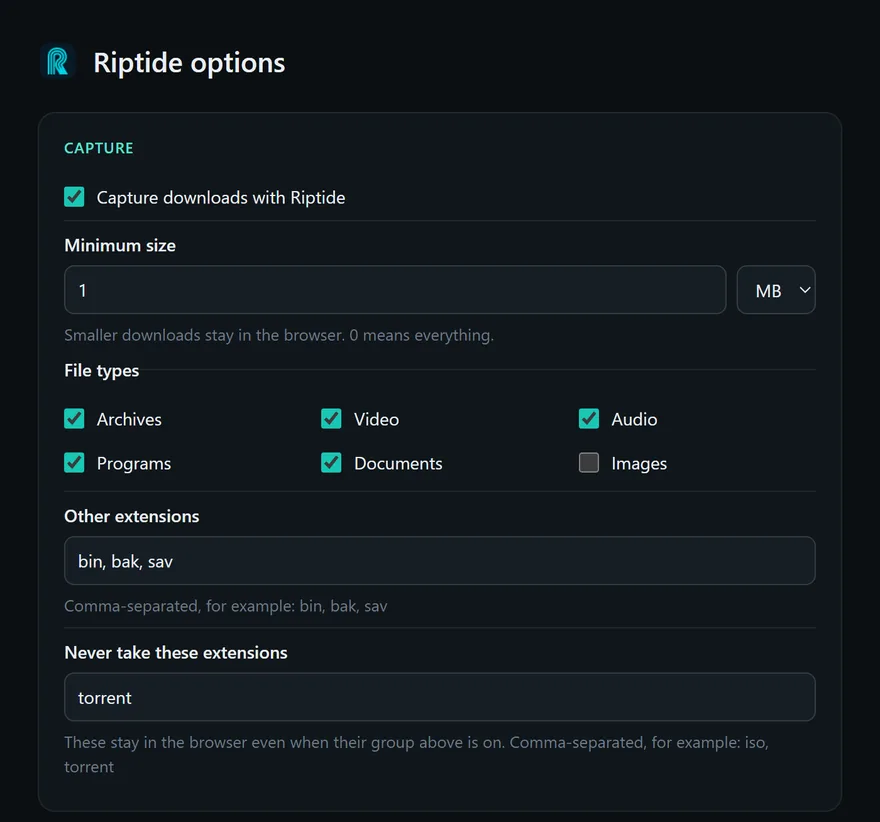Click the Riptide logo icon
The height and width of the screenshot is (822, 880).
coord(58,62)
